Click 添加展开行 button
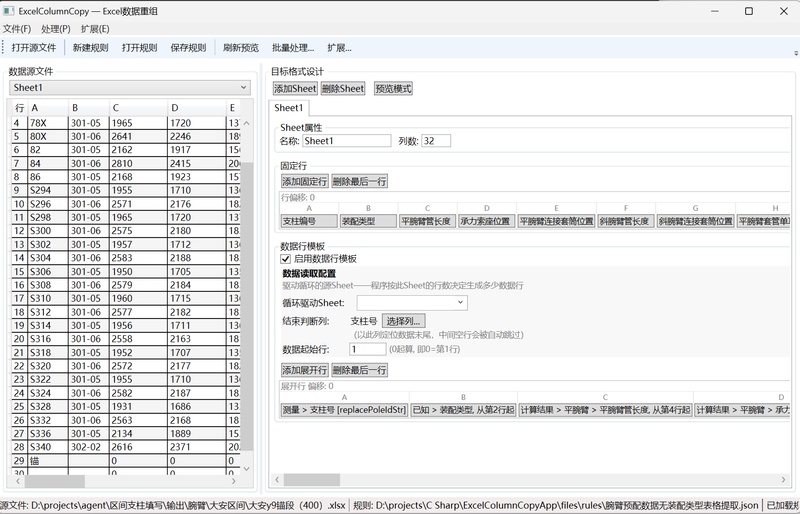 (305, 370)
